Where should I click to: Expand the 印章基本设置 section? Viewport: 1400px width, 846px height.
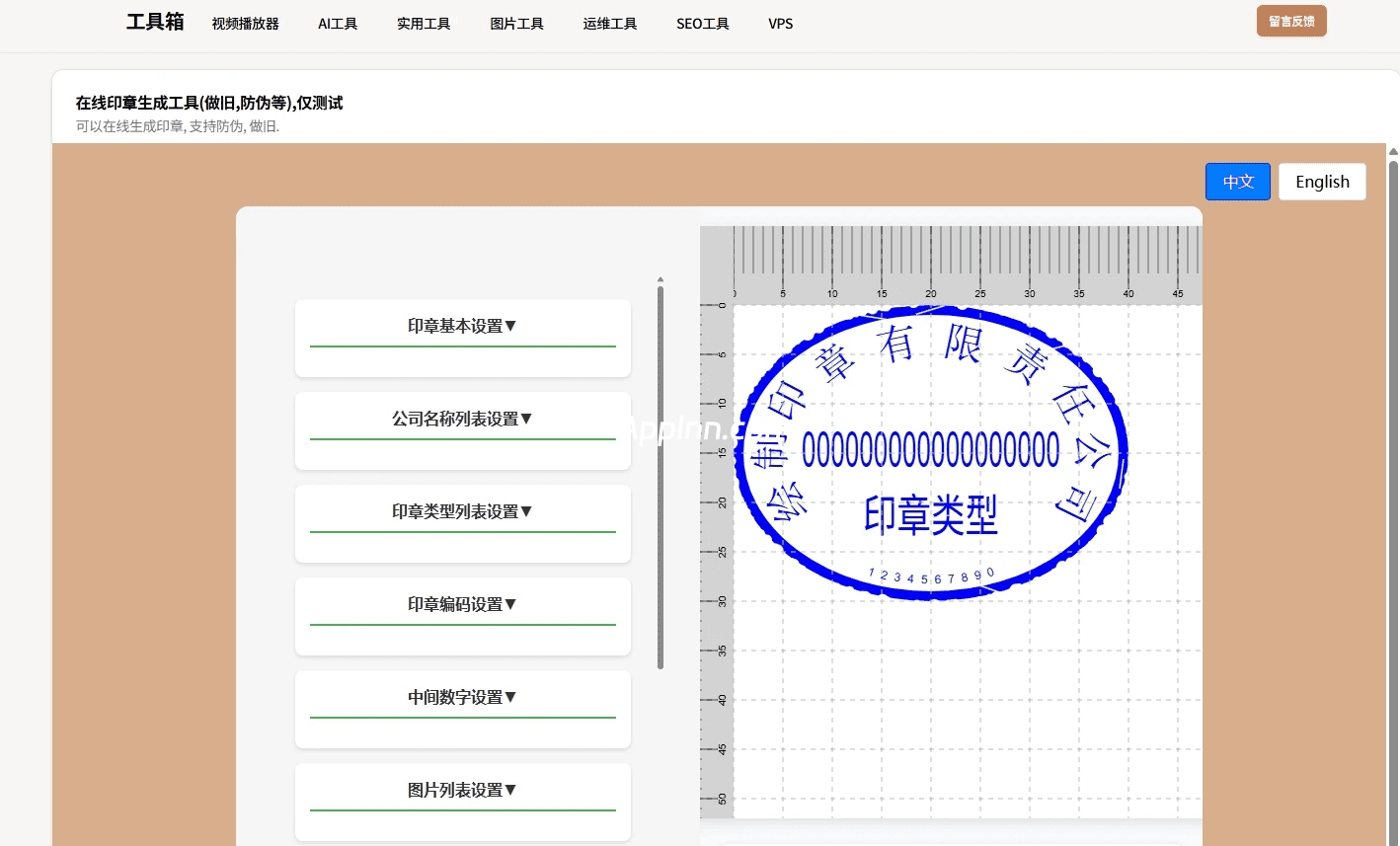coord(463,327)
